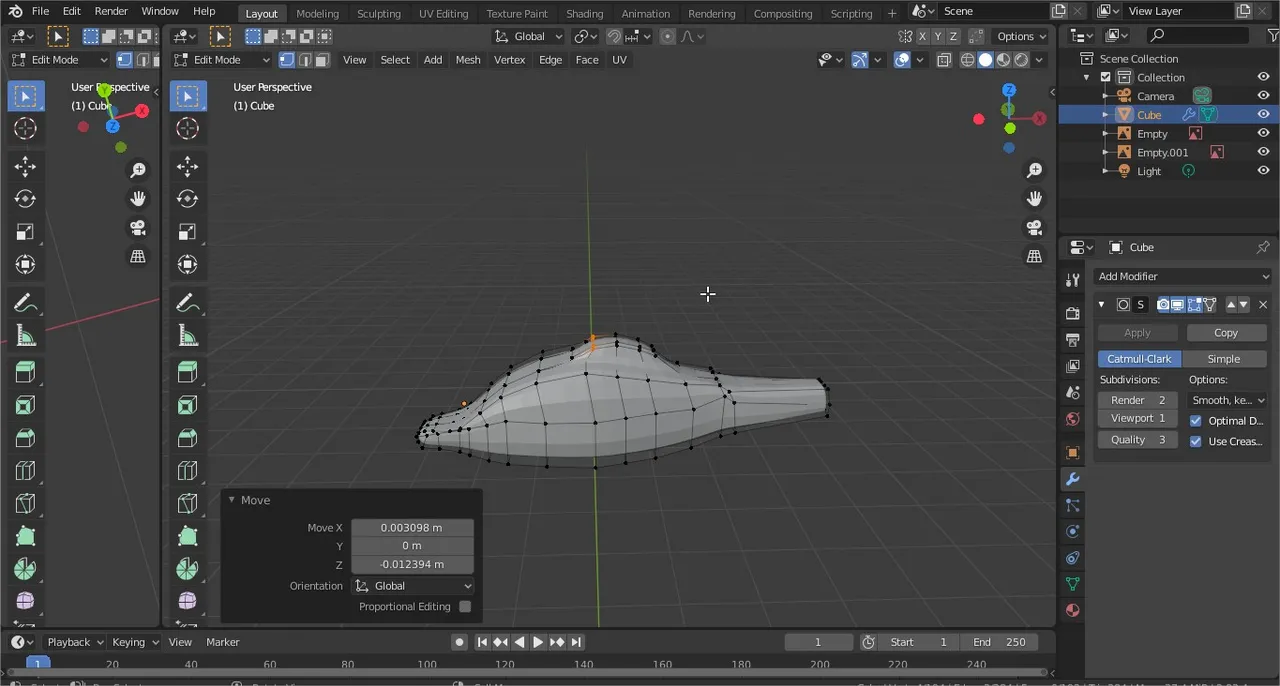Screen dimensions: 1280x686
Task: Click the Viewport subdivisions value field
Action: [1138, 418]
